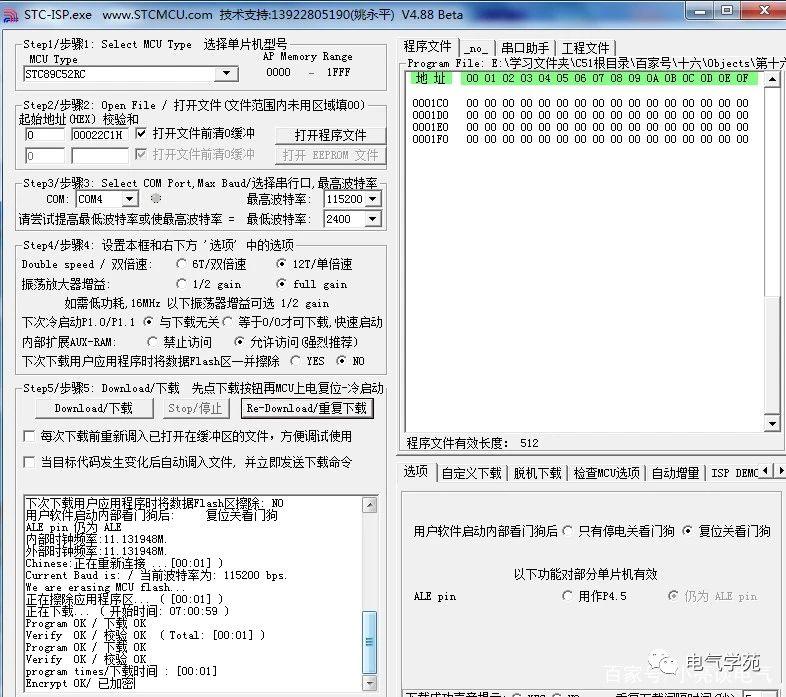Select 12T/单倍速 radio option
Screen dimensions: 786x697
tap(281, 264)
